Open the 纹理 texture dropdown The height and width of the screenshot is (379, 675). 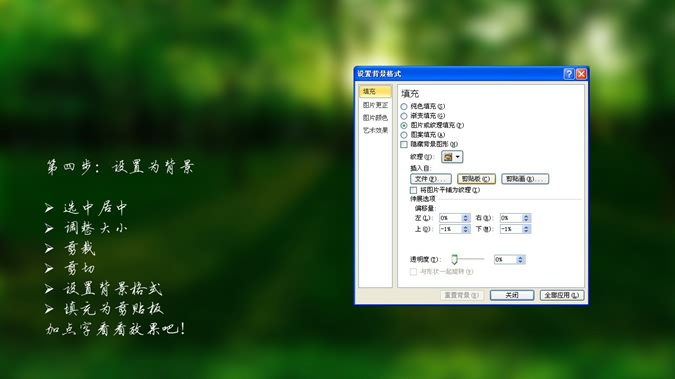tap(452, 157)
